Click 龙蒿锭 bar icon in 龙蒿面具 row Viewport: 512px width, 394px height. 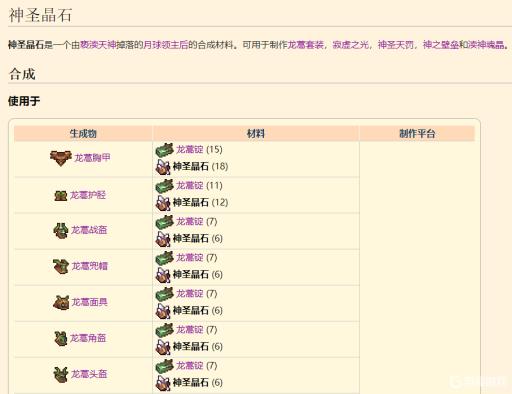[x=165, y=294]
